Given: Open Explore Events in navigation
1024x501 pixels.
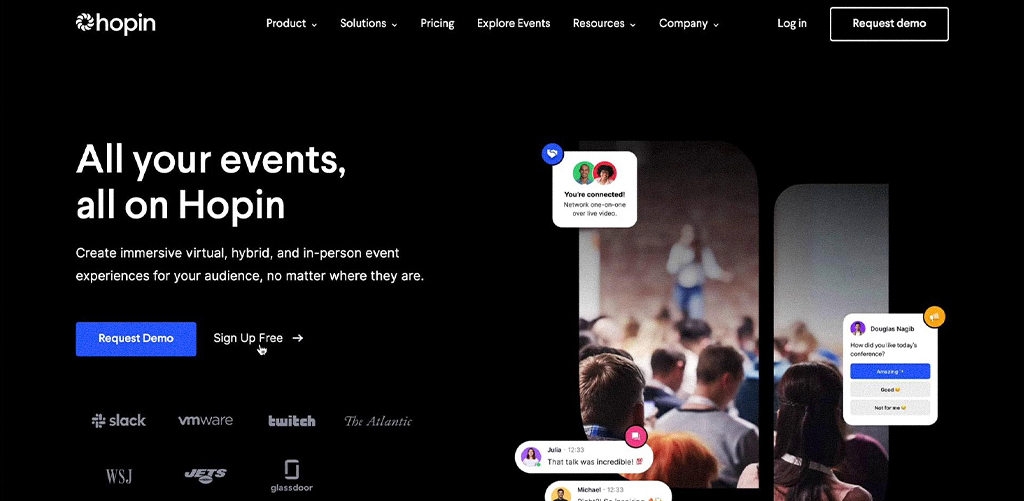Looking at the screenshot, I should [513, 24].
